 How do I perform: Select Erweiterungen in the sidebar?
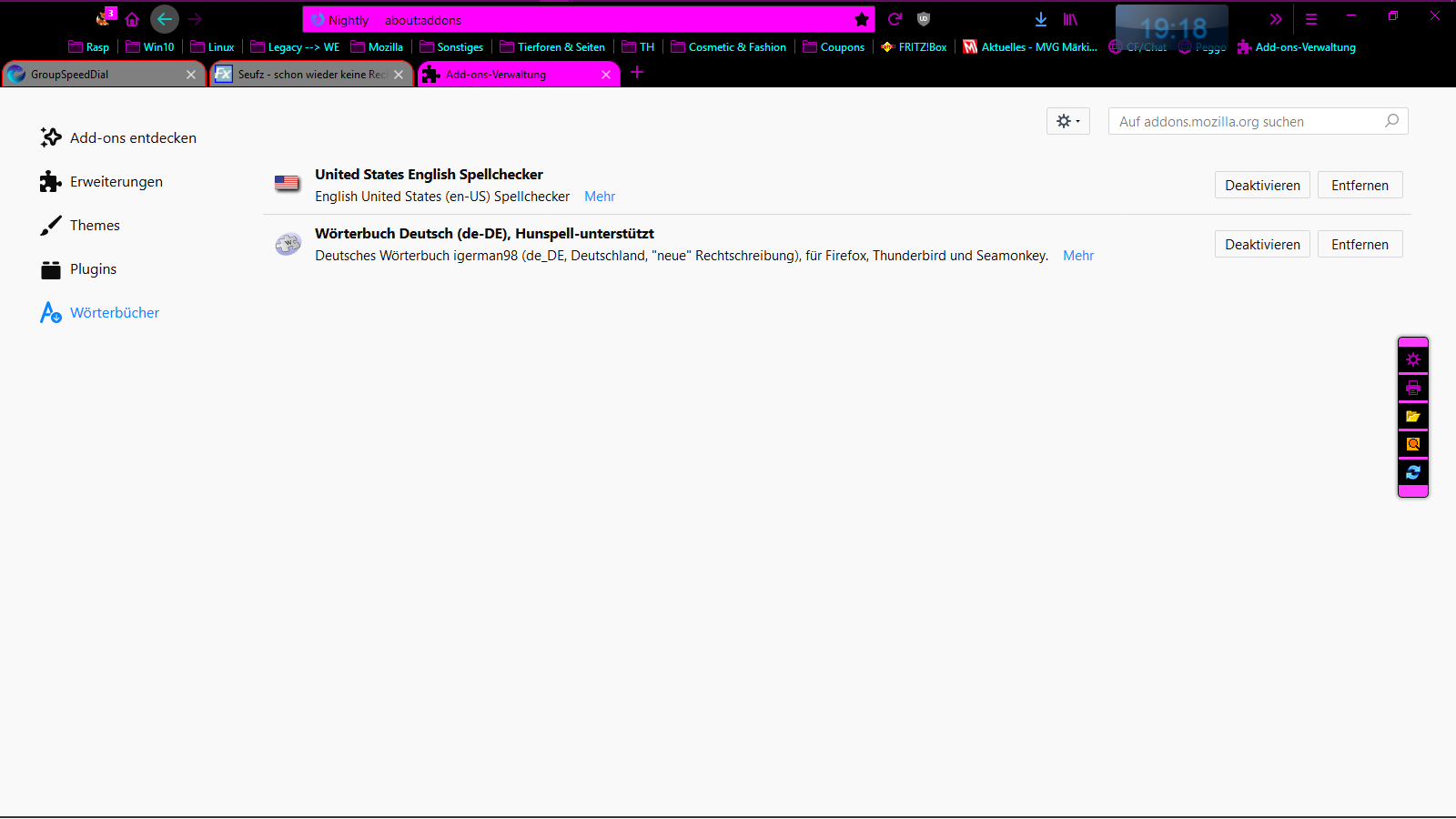116,182
